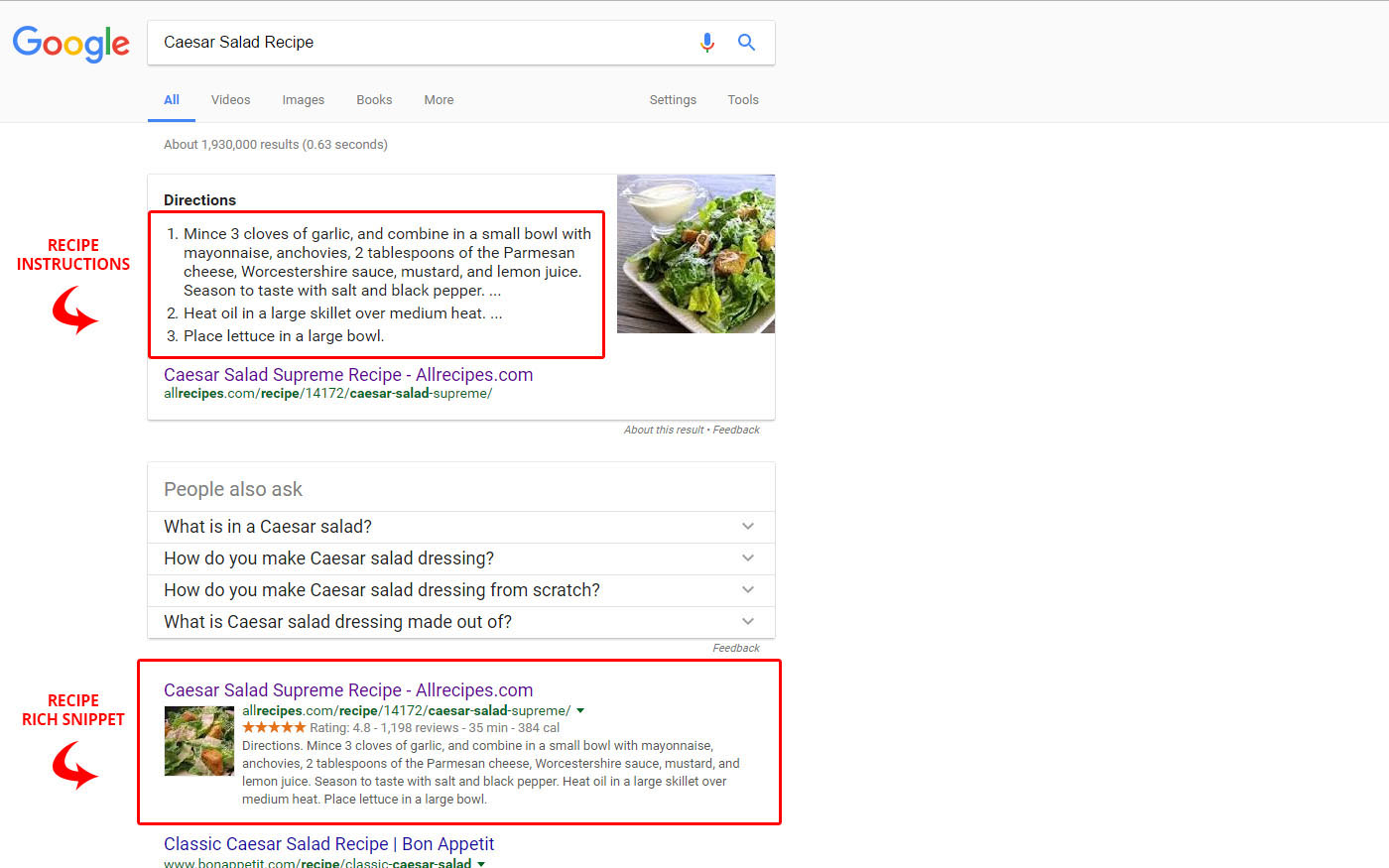Click About this result link

664,430
